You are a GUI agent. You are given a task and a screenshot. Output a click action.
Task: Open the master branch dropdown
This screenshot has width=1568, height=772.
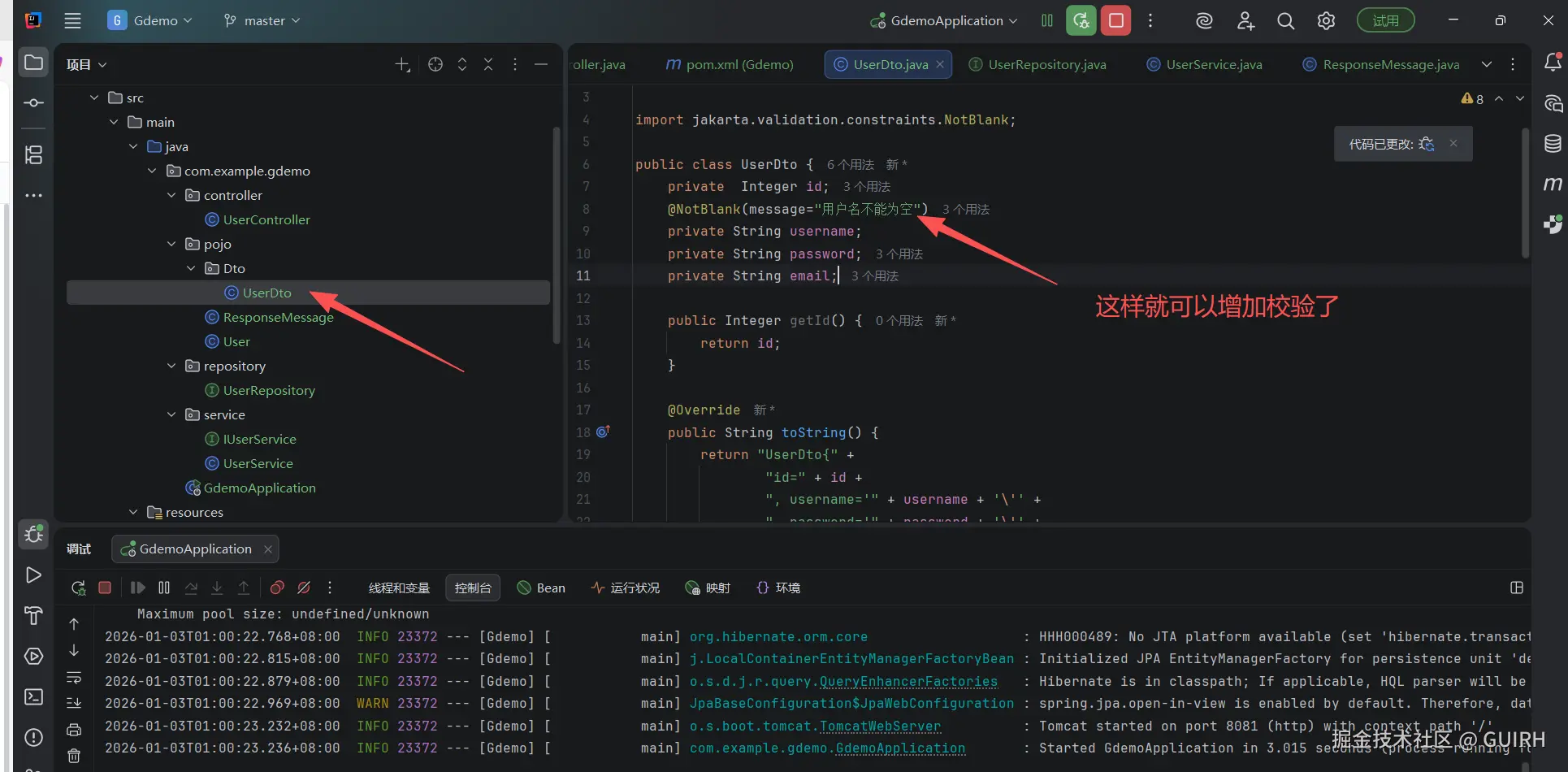(x=262, y=20)
